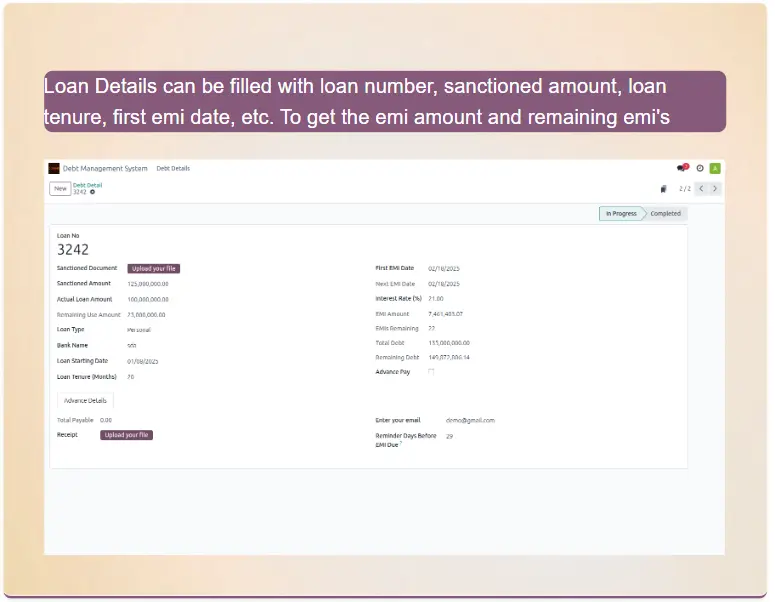Viewport: 775px width, 602px height.
Task: Go to the next record arrow
Action: 715,188
